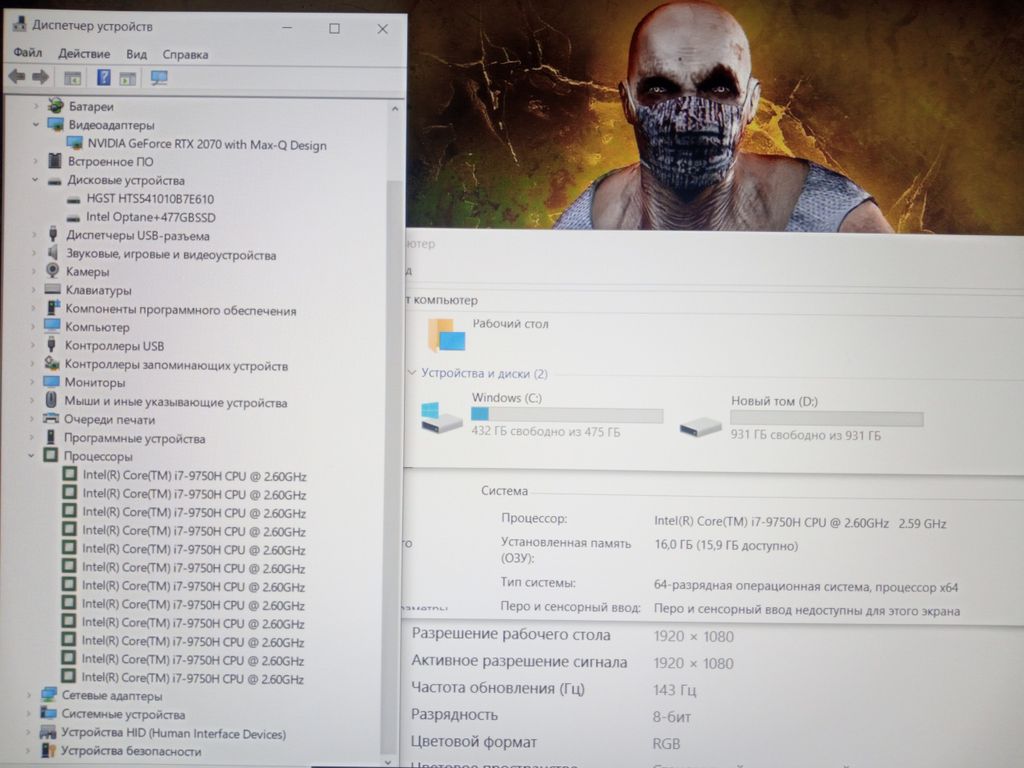Expand the Мониторы category
1024x768 pixels.
click(33, 382)
